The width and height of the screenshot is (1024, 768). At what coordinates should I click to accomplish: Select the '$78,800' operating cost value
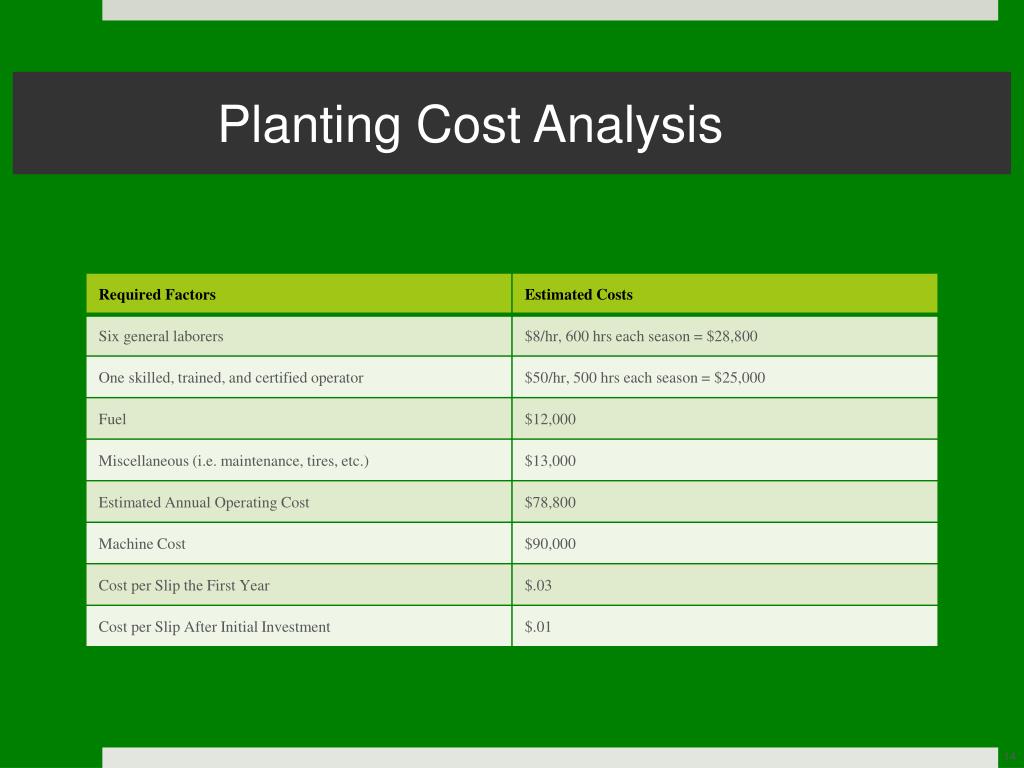coord(550,502)
